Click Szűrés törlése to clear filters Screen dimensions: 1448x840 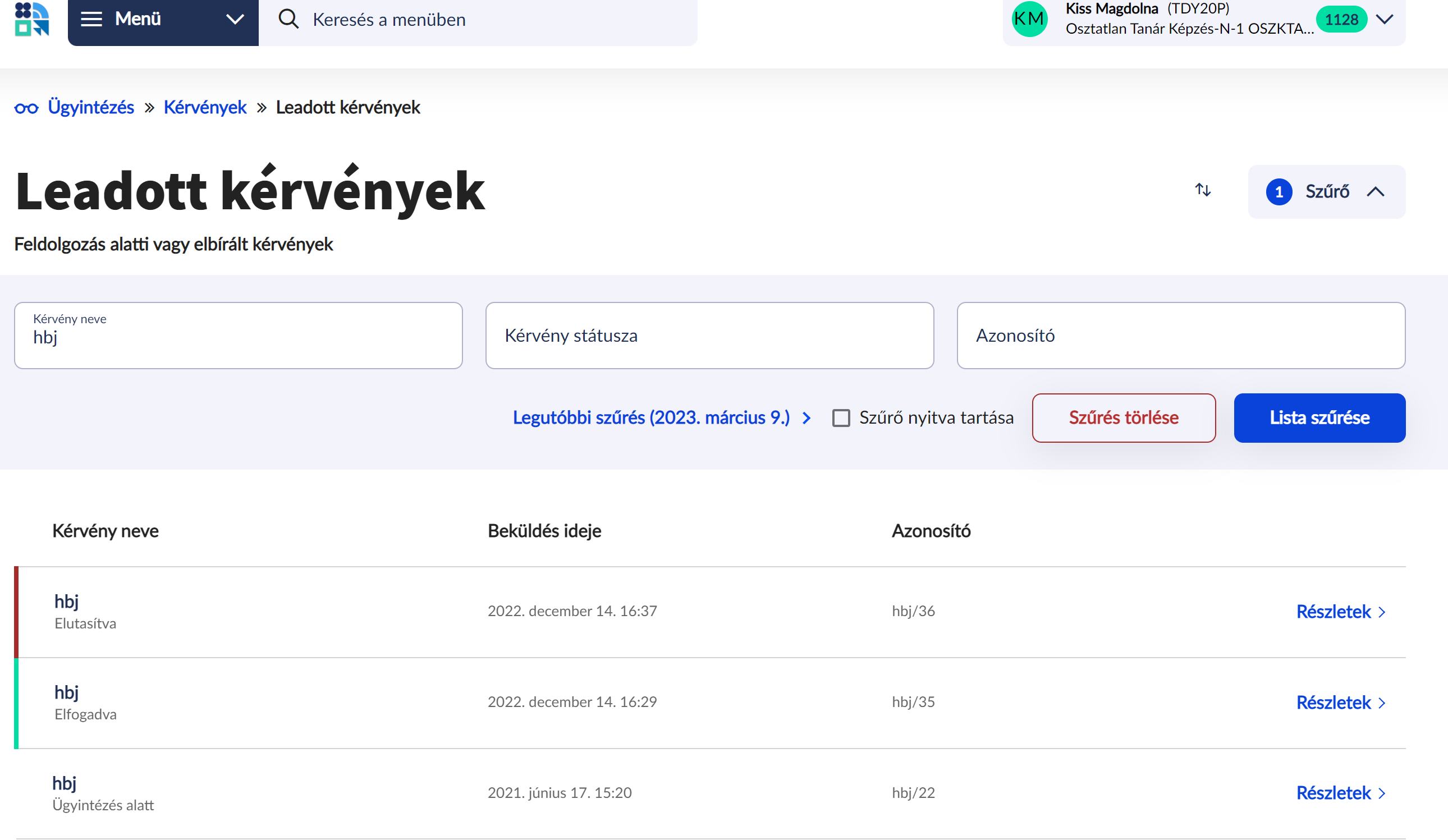1124,417
